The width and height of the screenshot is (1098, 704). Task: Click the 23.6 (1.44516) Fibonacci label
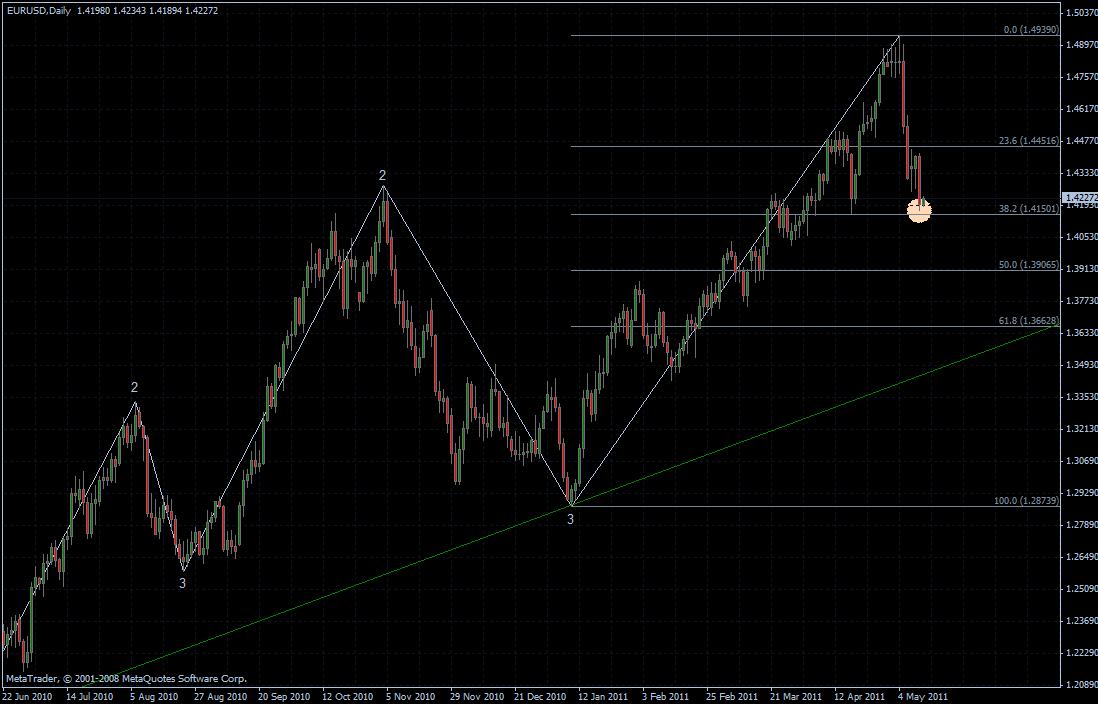pyautogui.click(x=1029, y=141)
